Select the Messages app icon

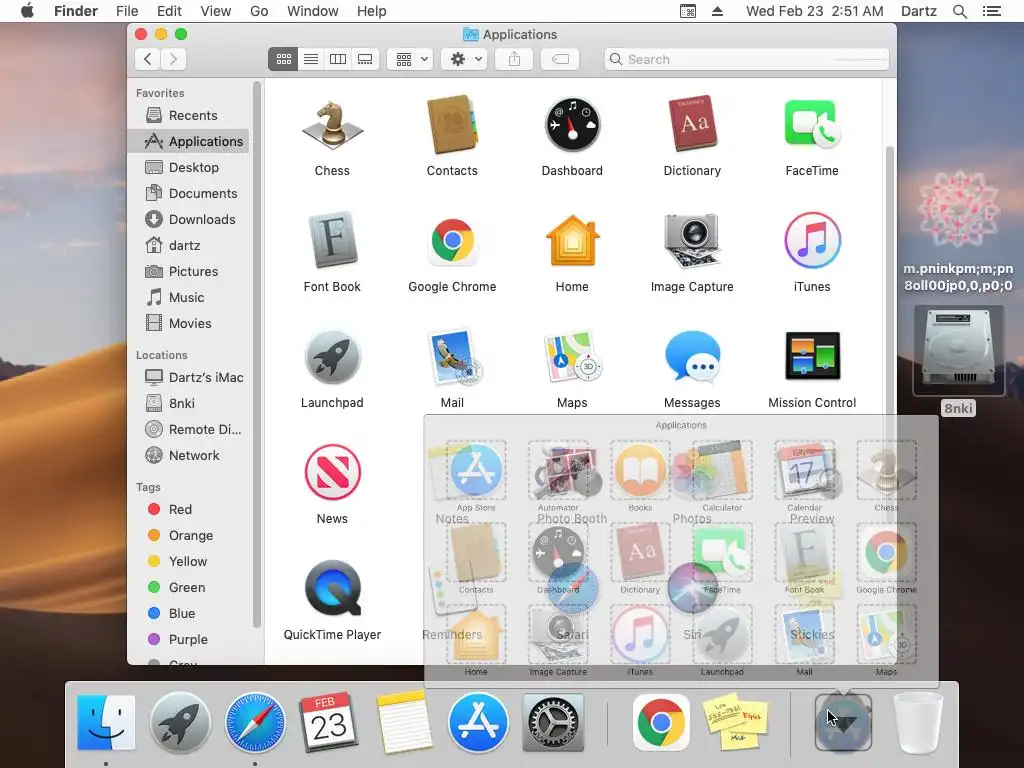(692, 357)
